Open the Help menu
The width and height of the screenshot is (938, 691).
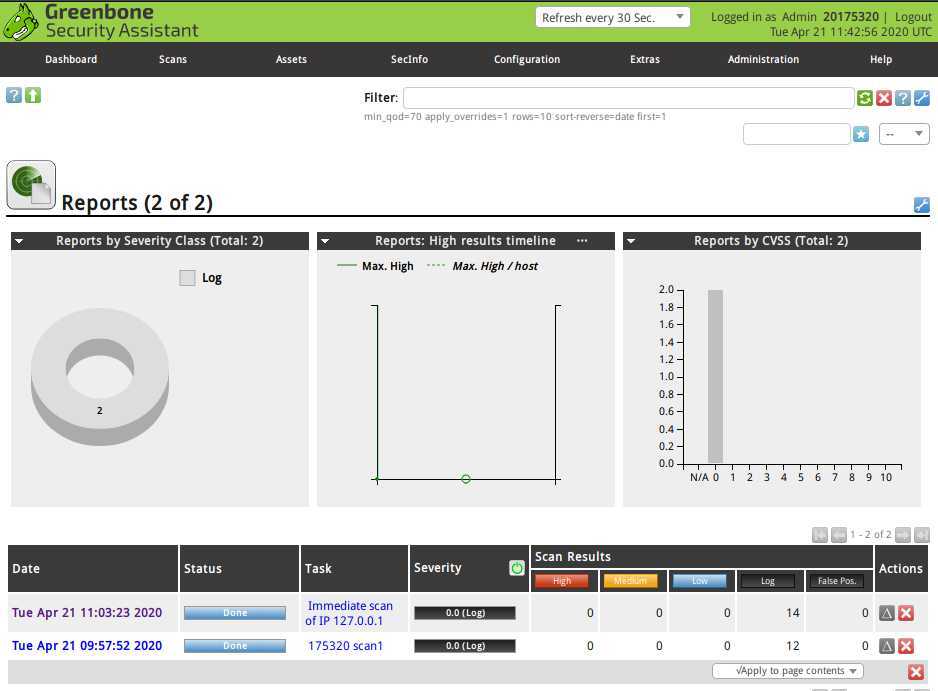click(881, 59)
